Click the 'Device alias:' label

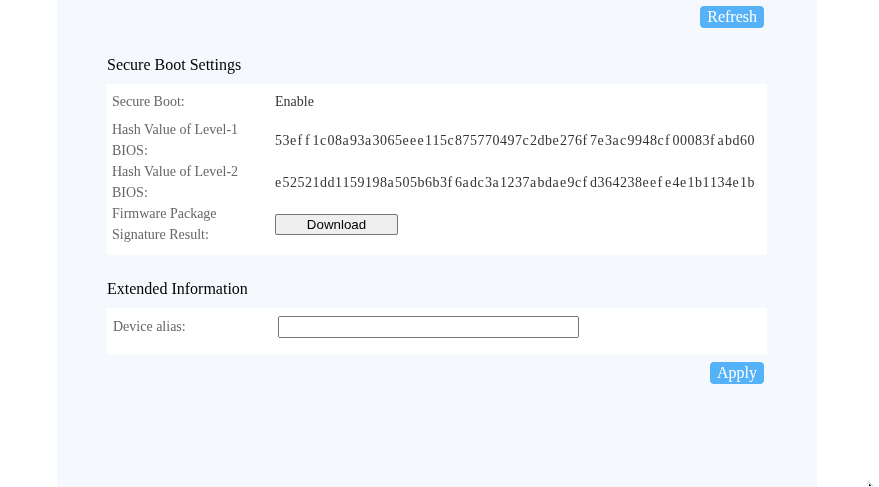coord(149,327)
